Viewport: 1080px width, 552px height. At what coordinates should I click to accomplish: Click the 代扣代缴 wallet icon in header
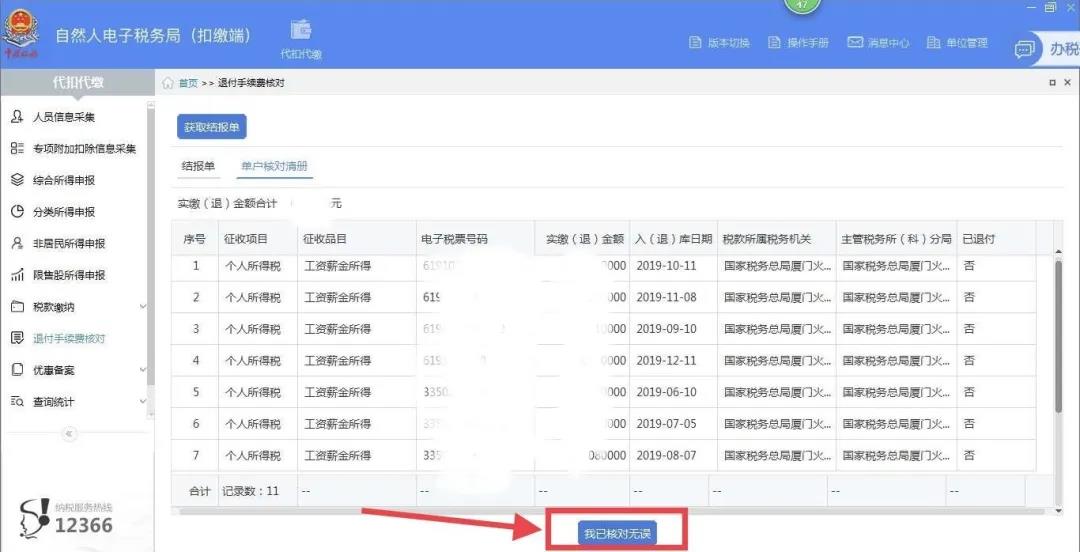pos(301,32)
